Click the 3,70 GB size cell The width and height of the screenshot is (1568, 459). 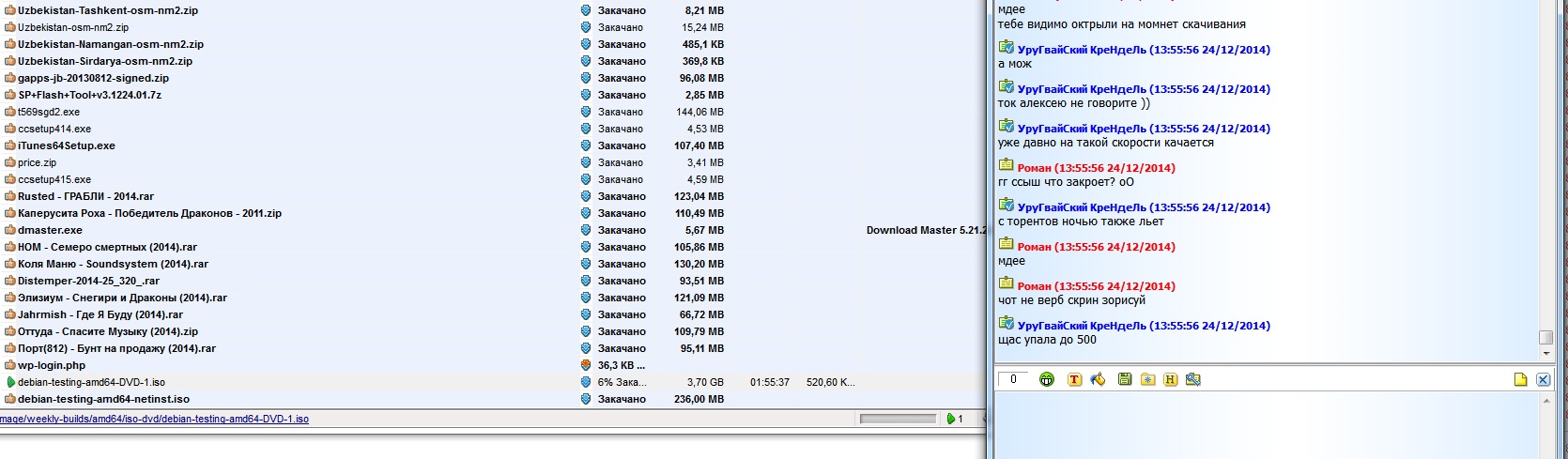704,382
